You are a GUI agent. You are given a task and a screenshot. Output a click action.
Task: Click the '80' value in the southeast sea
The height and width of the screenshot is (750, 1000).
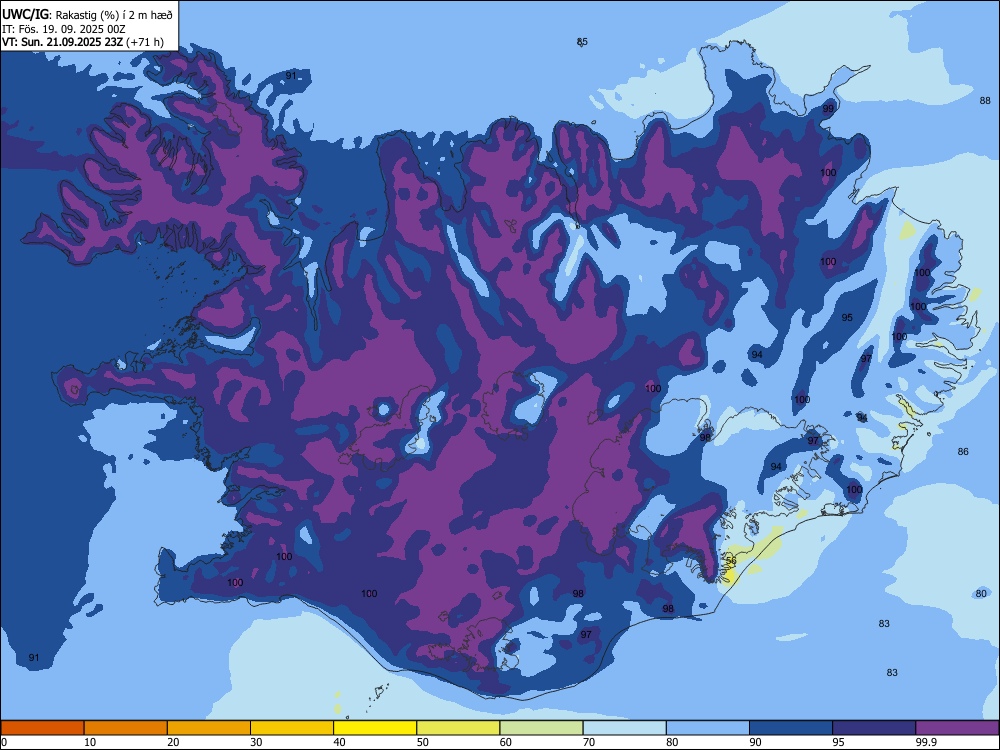[981, 594]
